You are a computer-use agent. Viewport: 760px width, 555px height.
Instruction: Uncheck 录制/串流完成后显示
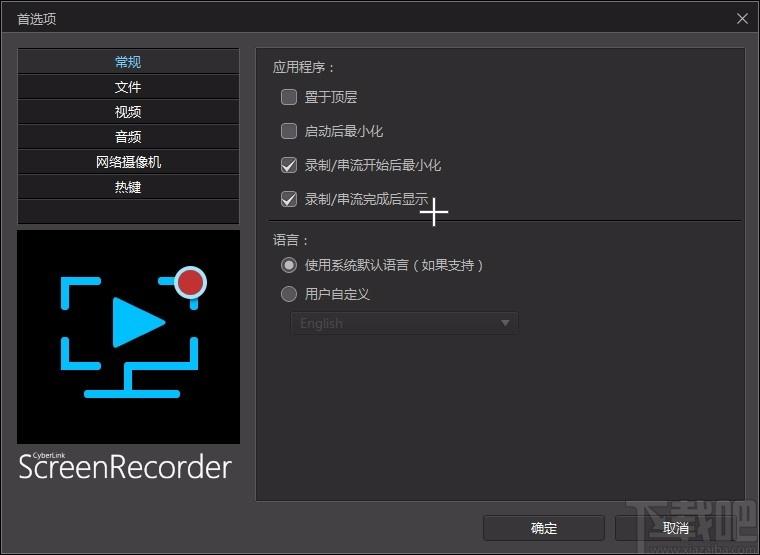(289, 199)
